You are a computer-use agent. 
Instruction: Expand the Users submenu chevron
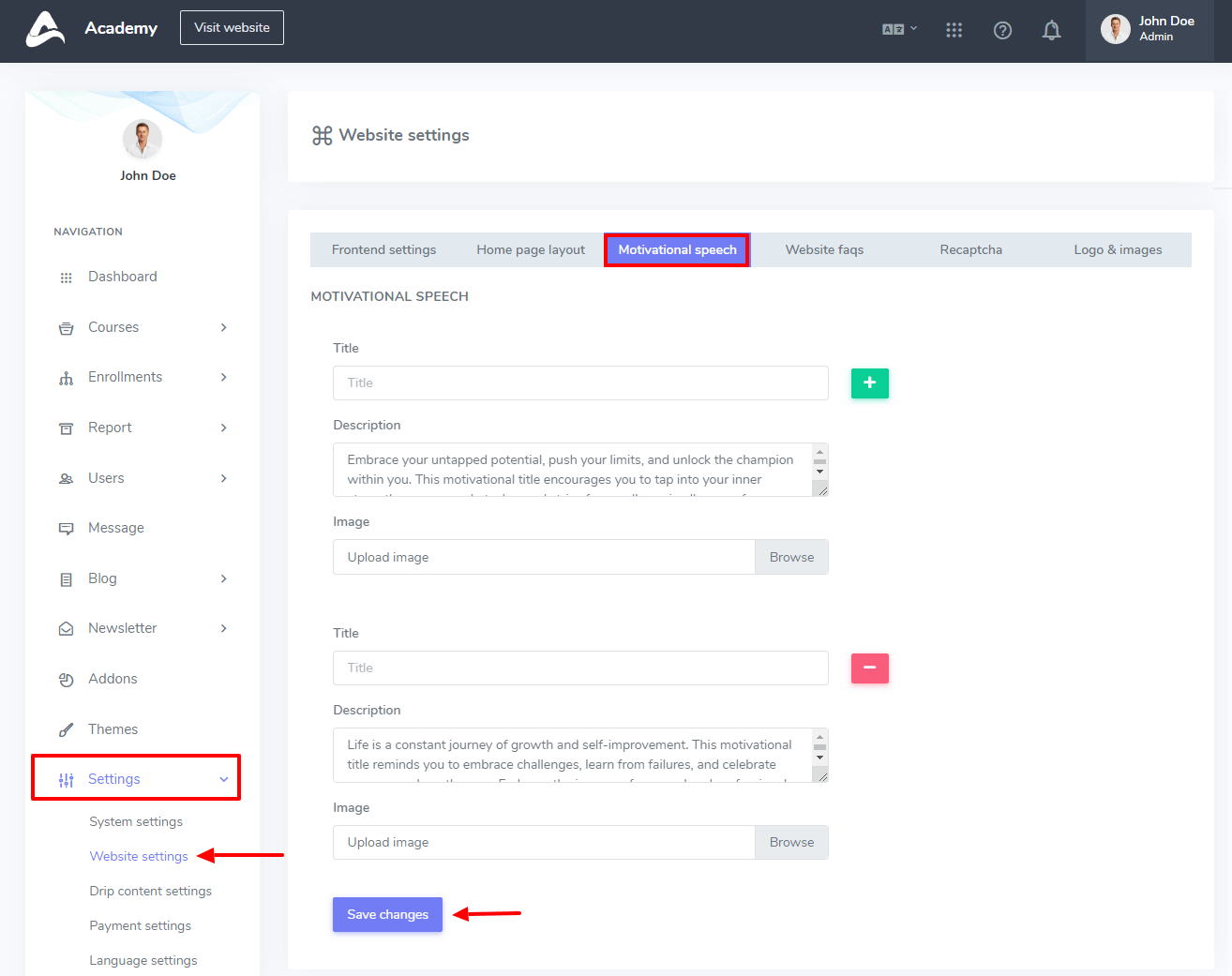[223, 478]
